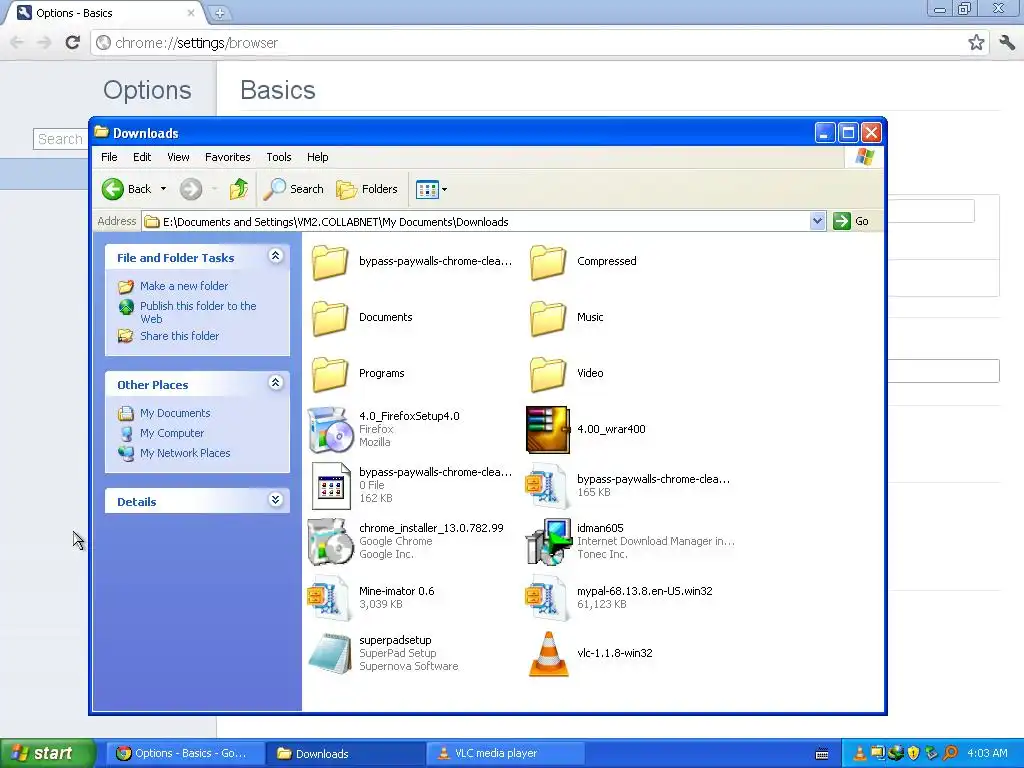Screen dimensions: 1024x768
Task: Click Share this folder
Action: pyautogui.click(x=180, y=336)
